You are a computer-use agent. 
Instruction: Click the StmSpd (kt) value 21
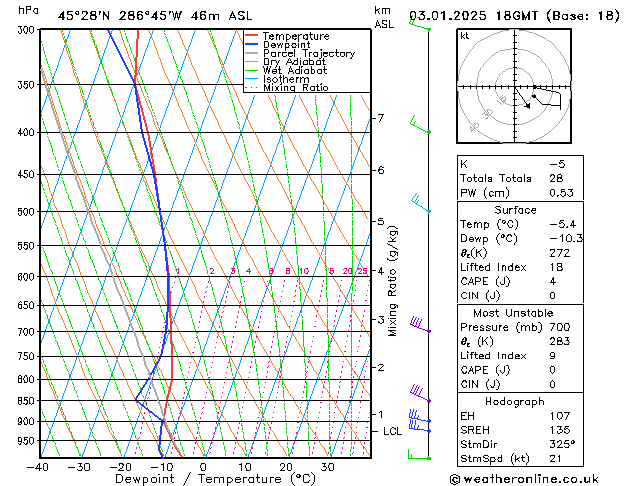click(556, 458)
